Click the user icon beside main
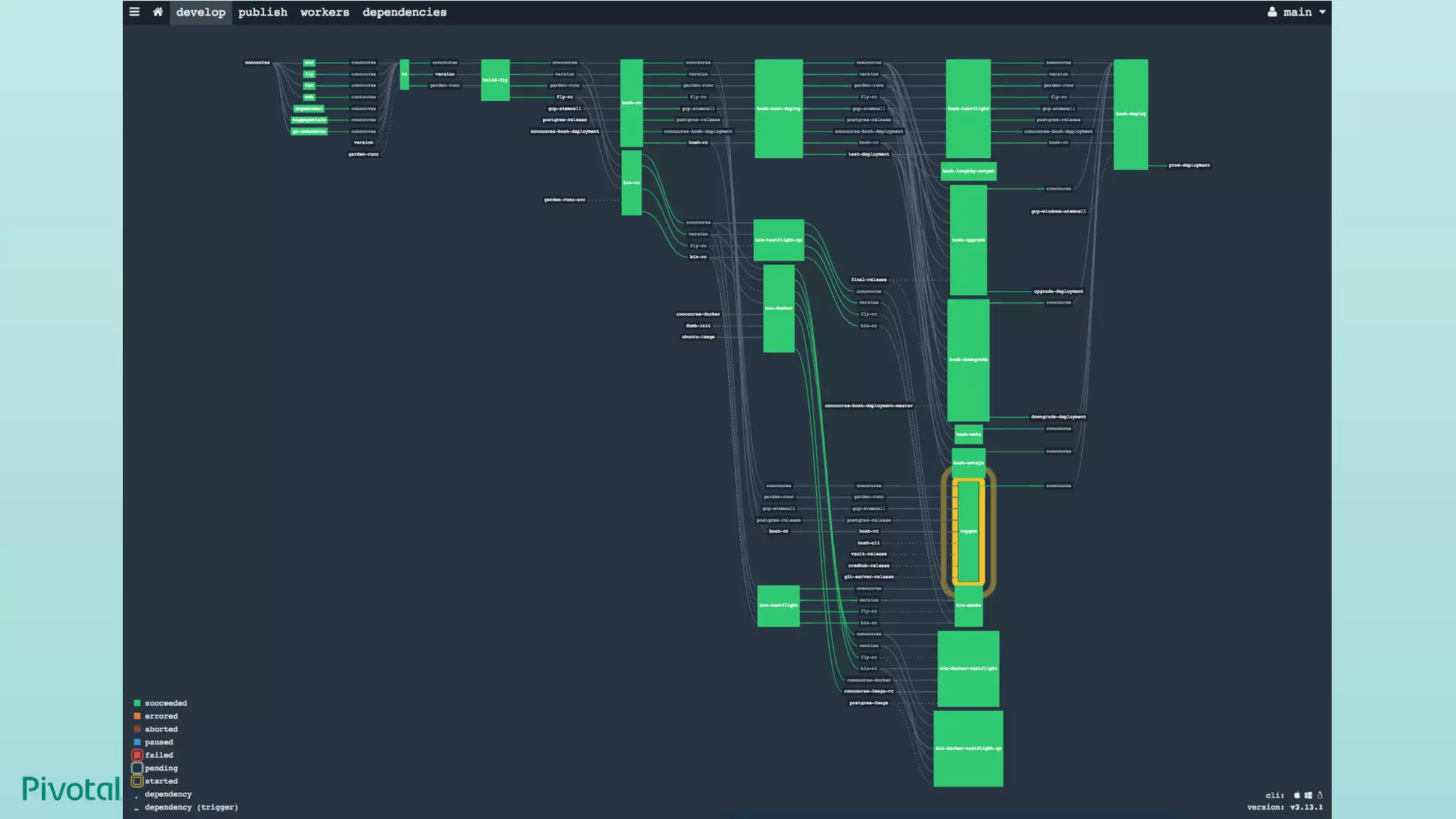This screenshot has height=819, width=1456. coord(1272,12)
